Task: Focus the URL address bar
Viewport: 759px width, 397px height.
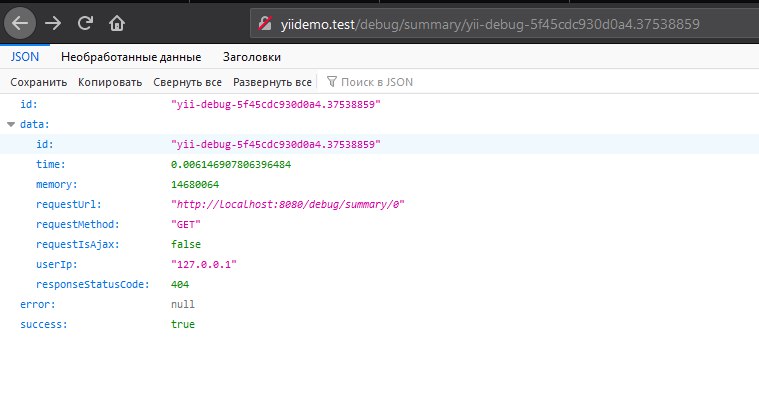Action: click(x=503, y=23)
